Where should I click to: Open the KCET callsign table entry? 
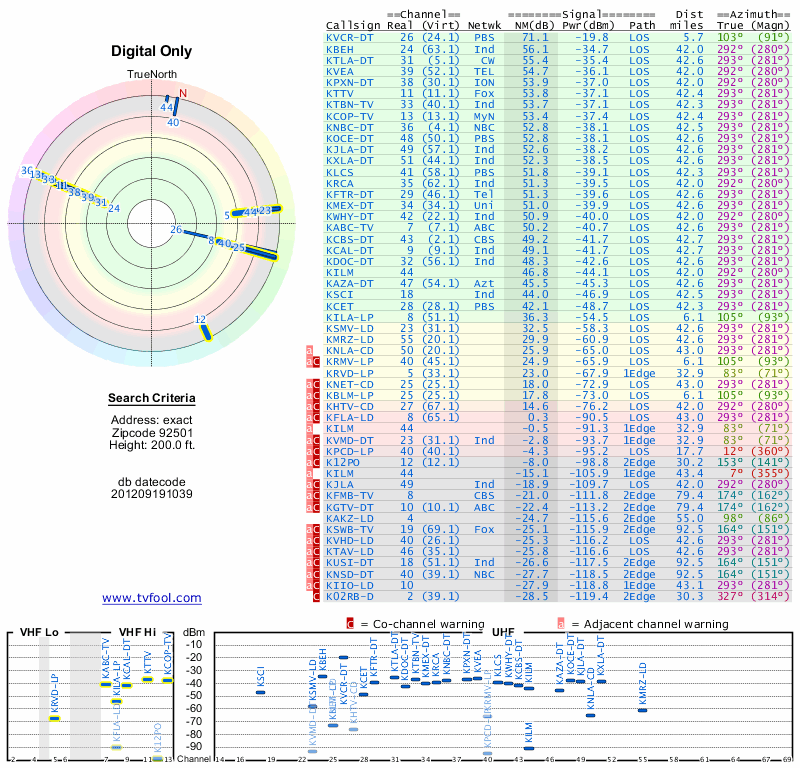(340, 306)
